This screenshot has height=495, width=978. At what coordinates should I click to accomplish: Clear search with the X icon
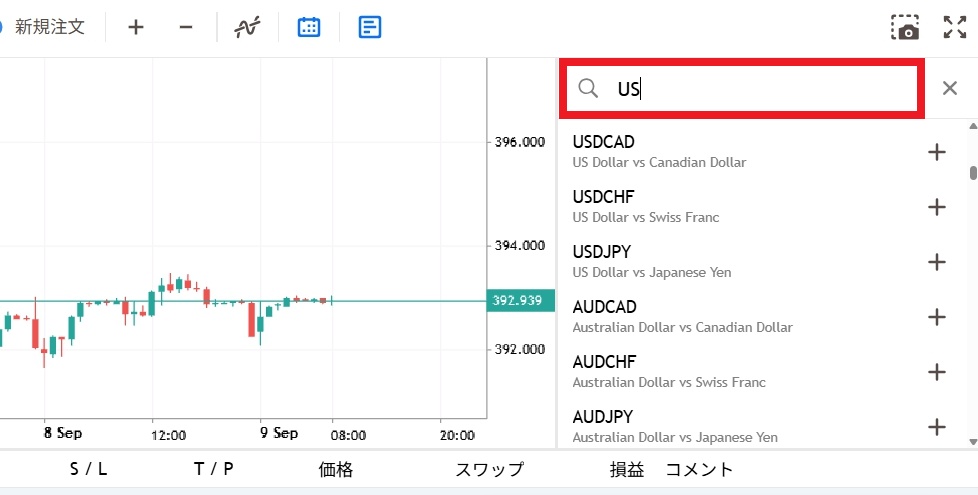[x=949, y=88]
